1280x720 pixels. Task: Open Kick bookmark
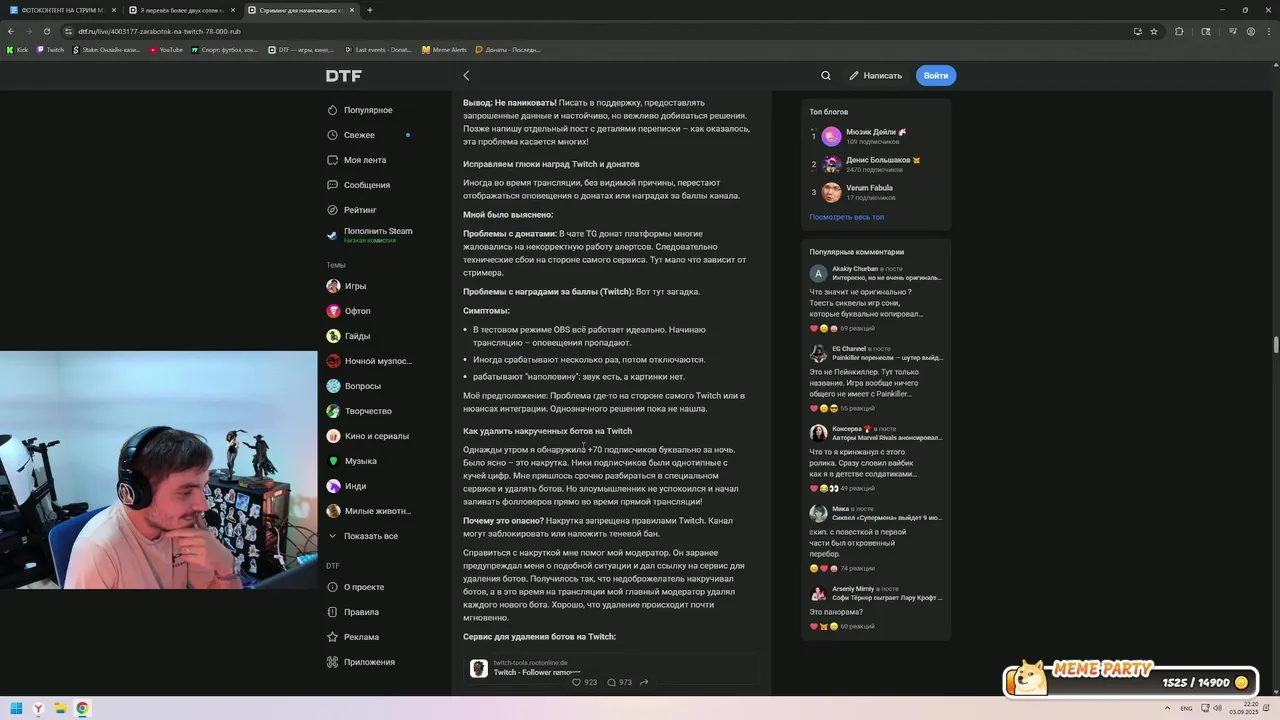(x=18, y=49)
